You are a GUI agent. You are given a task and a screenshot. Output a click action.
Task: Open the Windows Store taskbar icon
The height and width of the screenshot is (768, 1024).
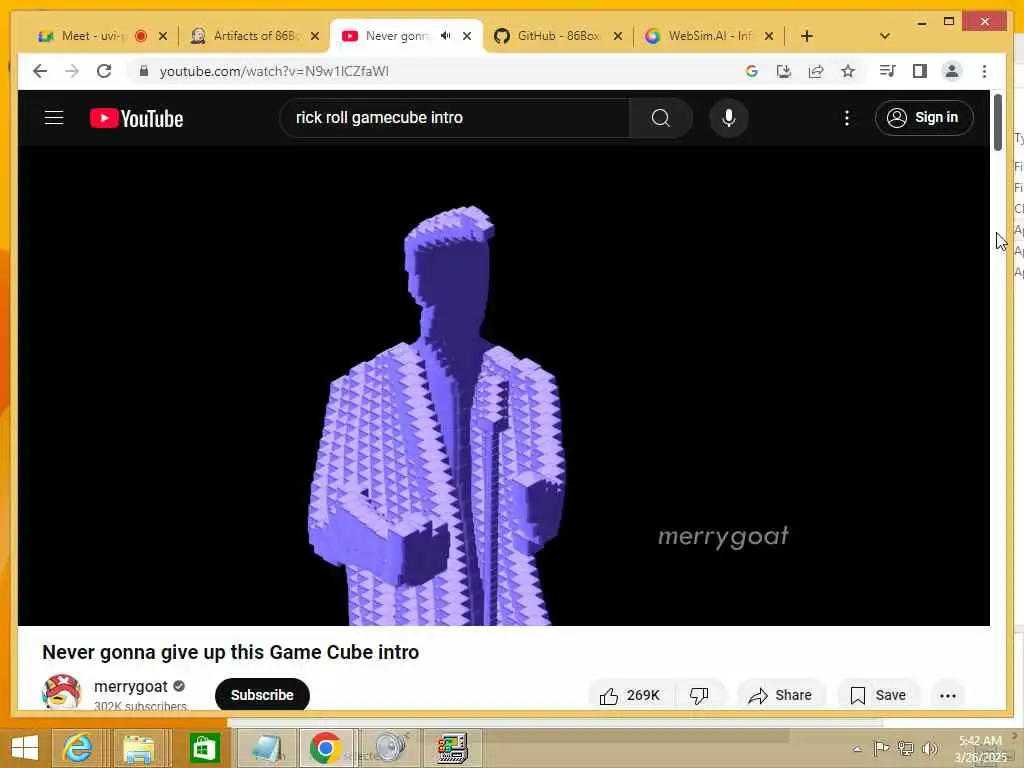coord(204,748)
